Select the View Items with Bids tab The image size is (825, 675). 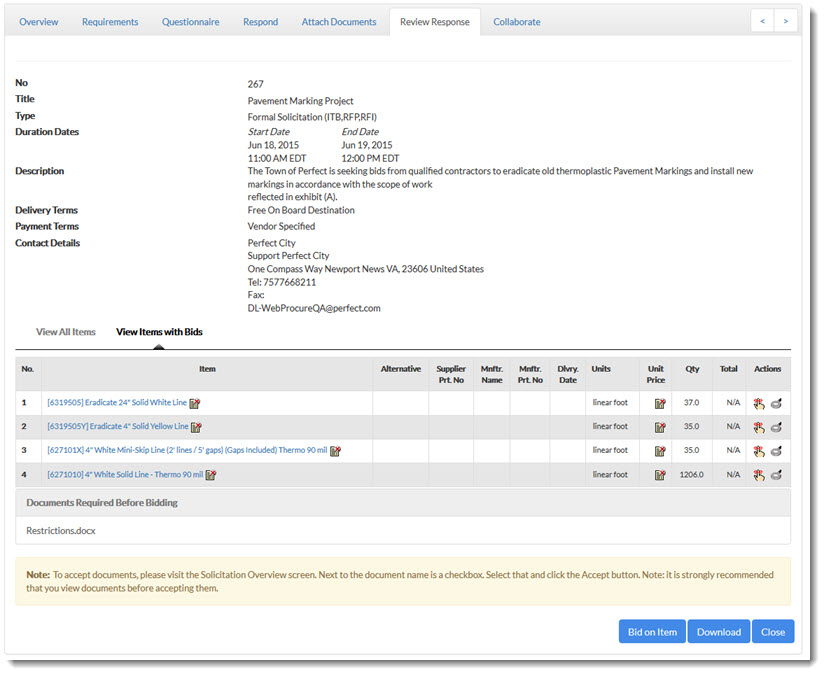[x=159, y=332]
